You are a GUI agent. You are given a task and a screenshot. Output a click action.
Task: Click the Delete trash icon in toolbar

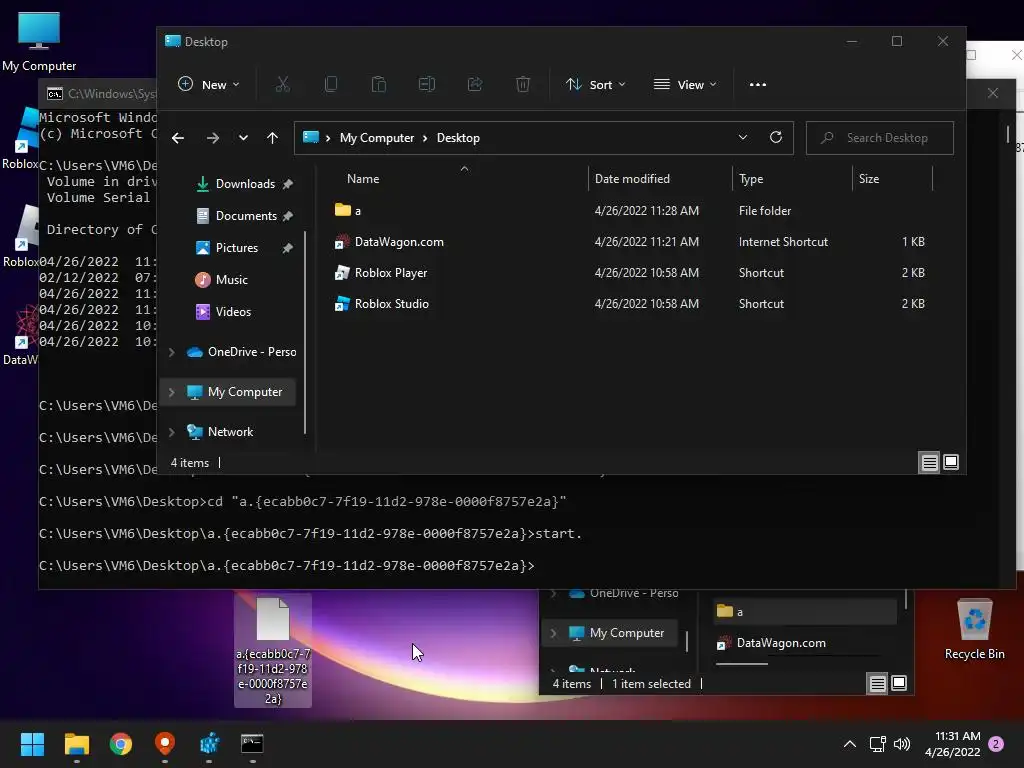pyautogui.click(x=522, y=84)
